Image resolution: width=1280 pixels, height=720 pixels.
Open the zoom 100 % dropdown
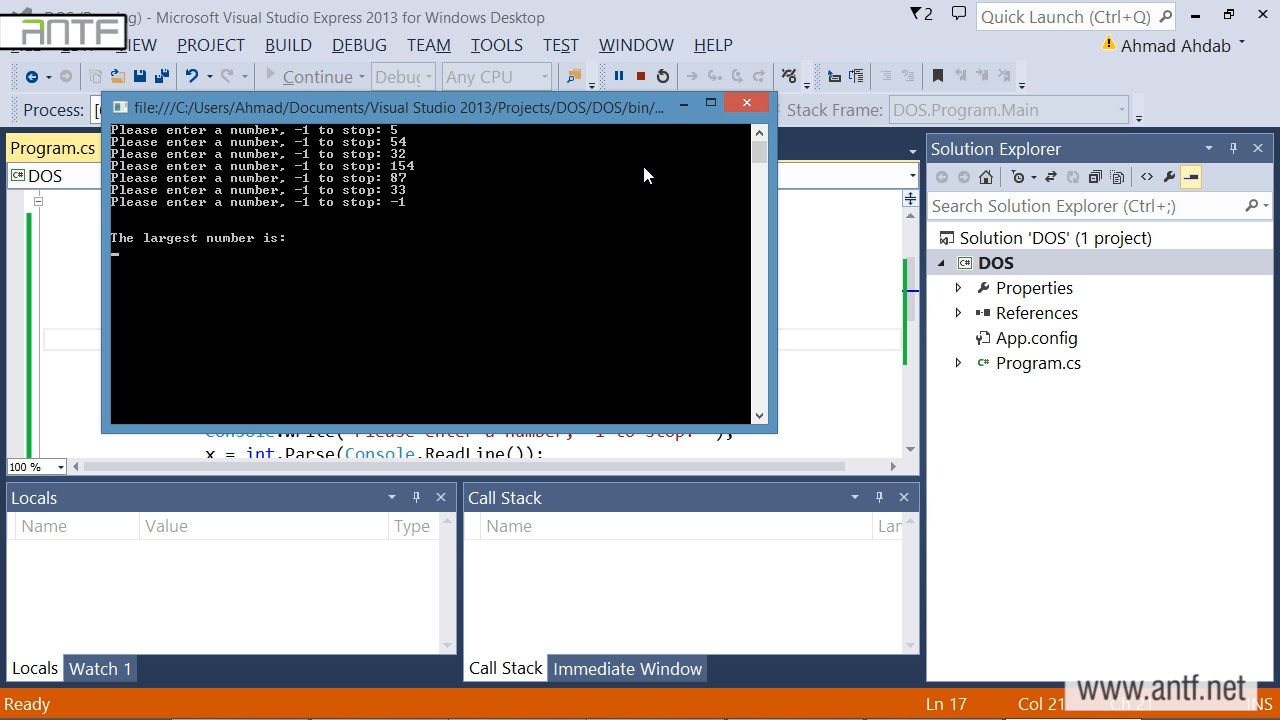point(60,467)
